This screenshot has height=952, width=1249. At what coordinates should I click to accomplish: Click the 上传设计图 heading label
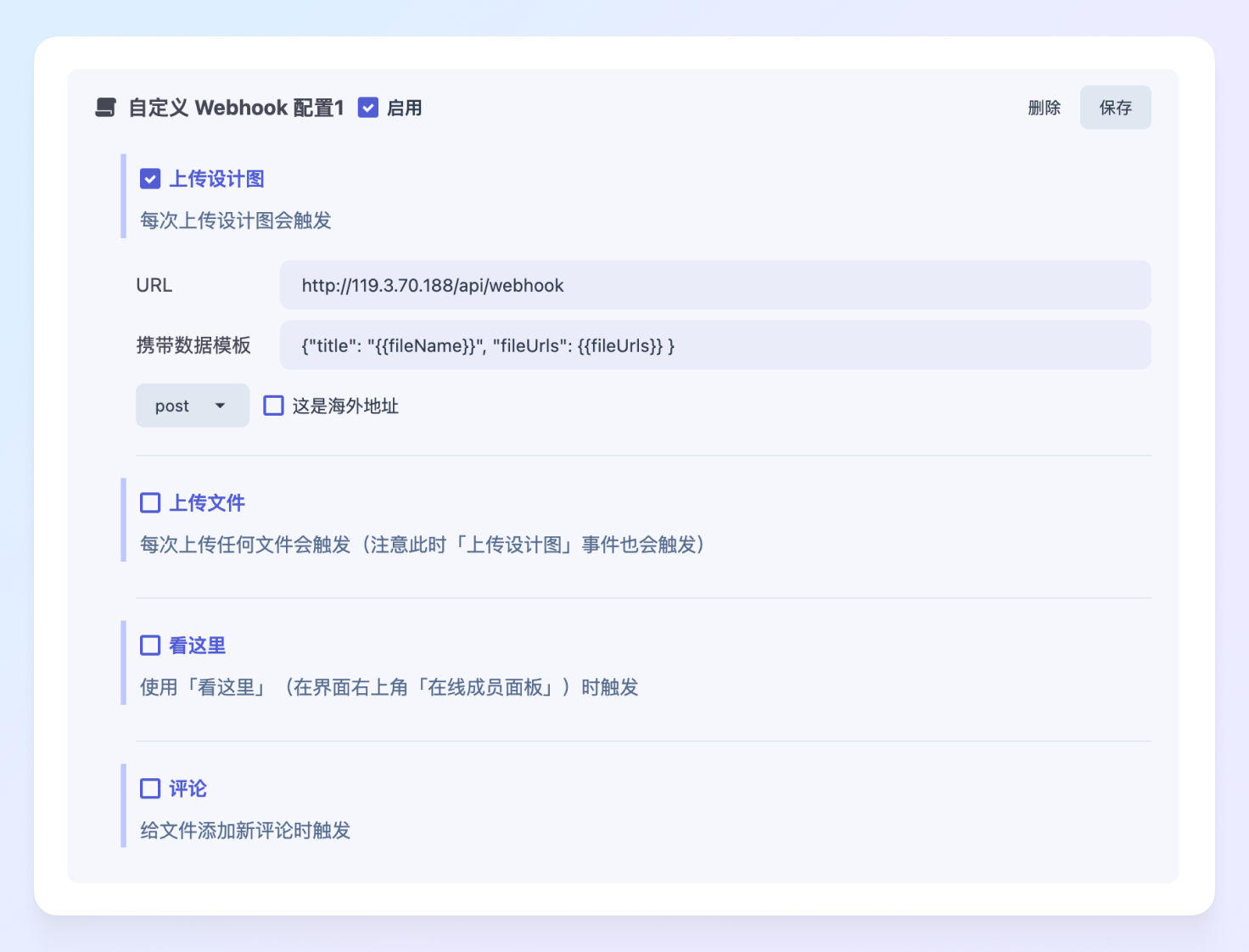coord(217,179)
